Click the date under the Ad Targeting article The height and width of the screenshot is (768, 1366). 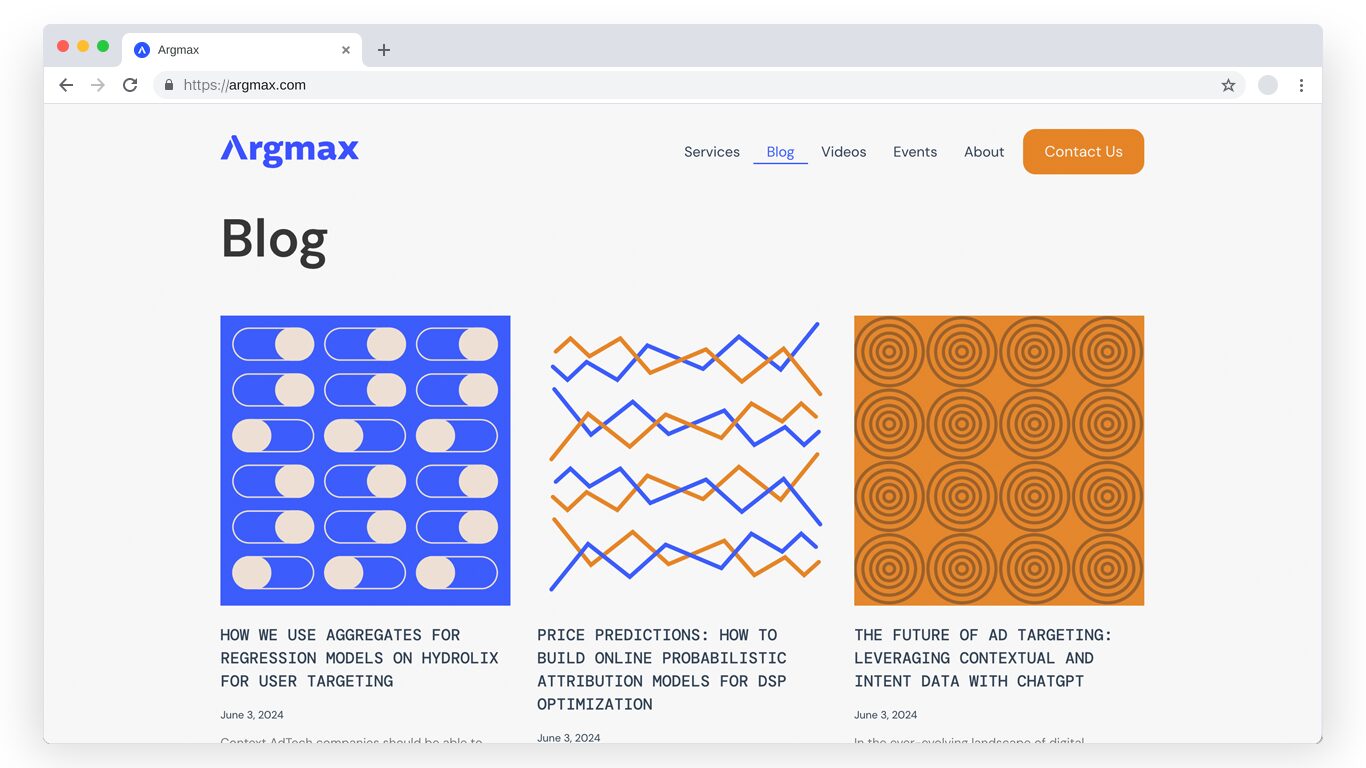pos(886,715)
